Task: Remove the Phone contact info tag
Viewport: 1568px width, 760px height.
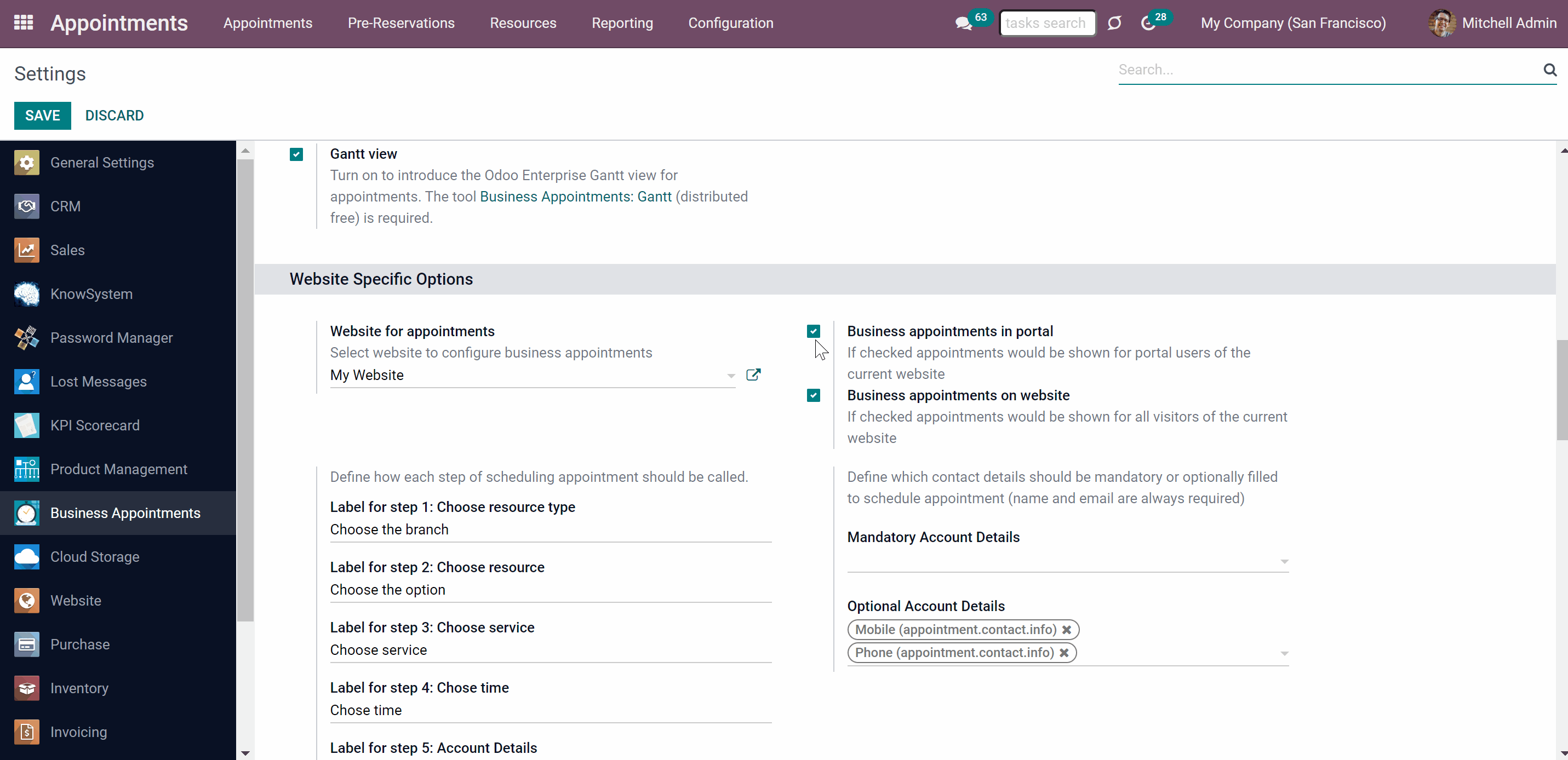Action: [x=1064, y=653]
